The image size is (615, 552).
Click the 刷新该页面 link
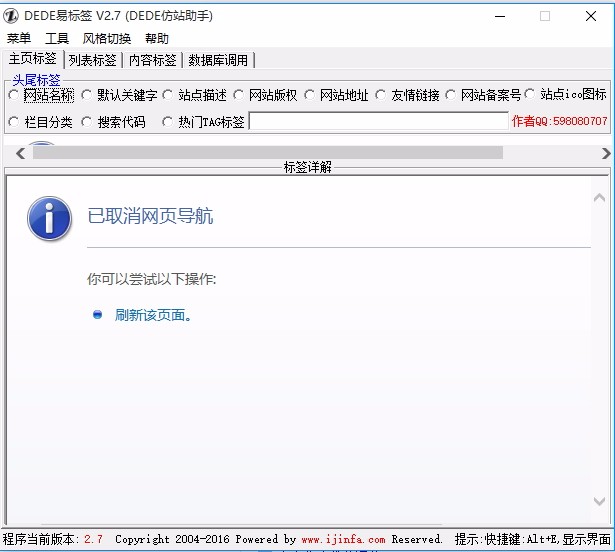pos(153,315)
